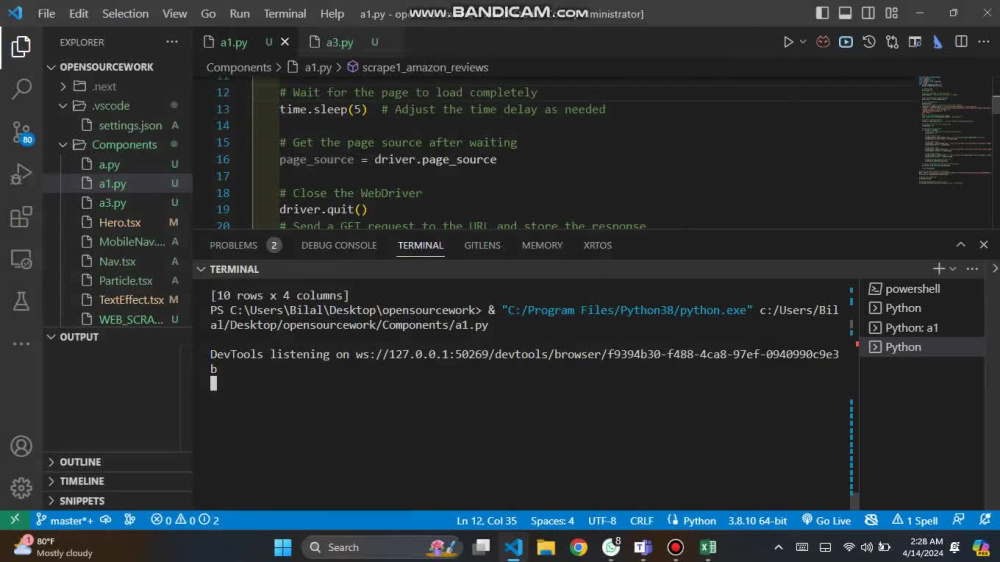Toggle the primary side bar layout icon
The image size is (1000, 562).
[822, 13]
